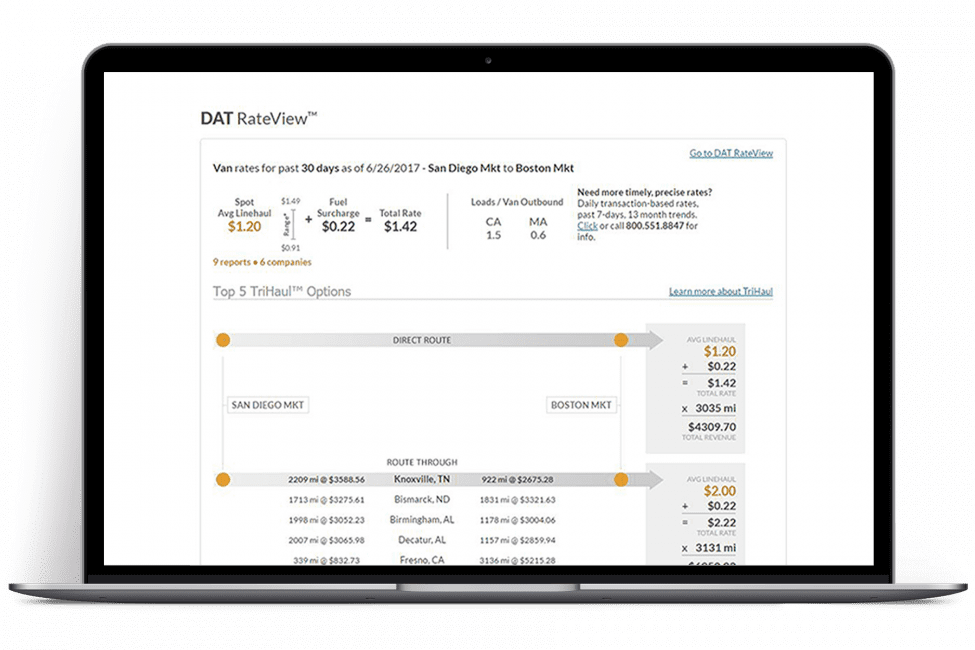Image resolution: width=975 pixels, height=650 pixels.
Task: Click "9 reports • 6 companies" text
Action: pyautogui.click(x=262, y=262)
